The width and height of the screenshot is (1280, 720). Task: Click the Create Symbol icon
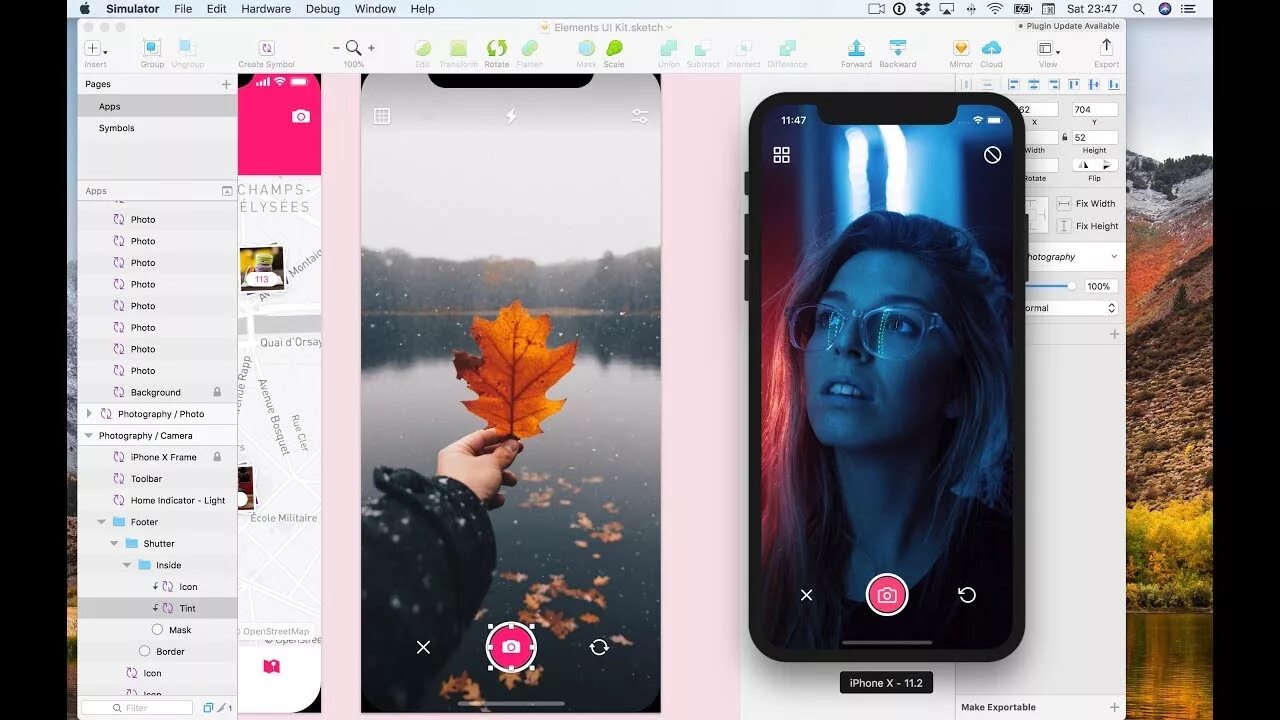pos(266,48)
